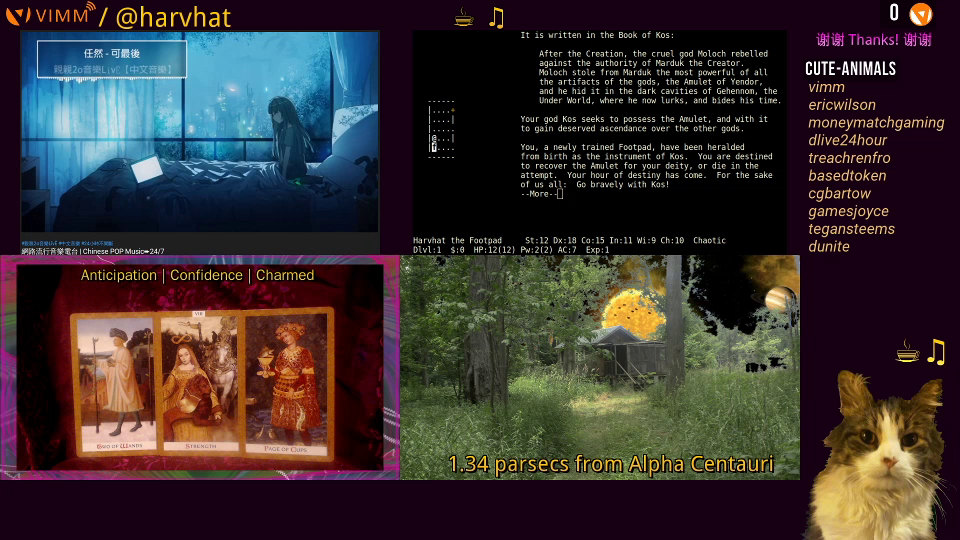The width and height of the screenshot is (960, 540).
Task: Click the coffee cup icon in the top header
Action: 464,17
